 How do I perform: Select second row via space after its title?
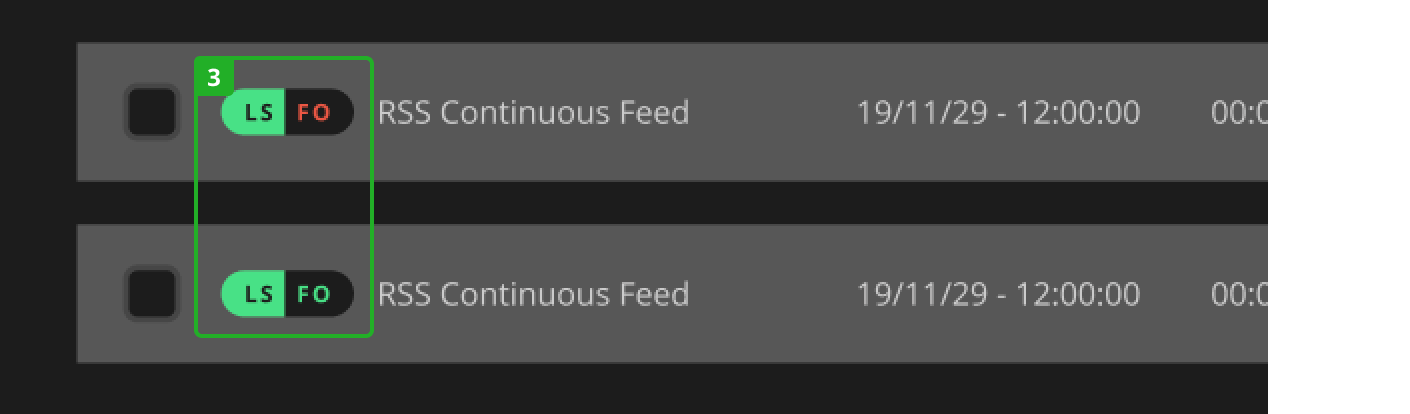(x=770, y=294)
